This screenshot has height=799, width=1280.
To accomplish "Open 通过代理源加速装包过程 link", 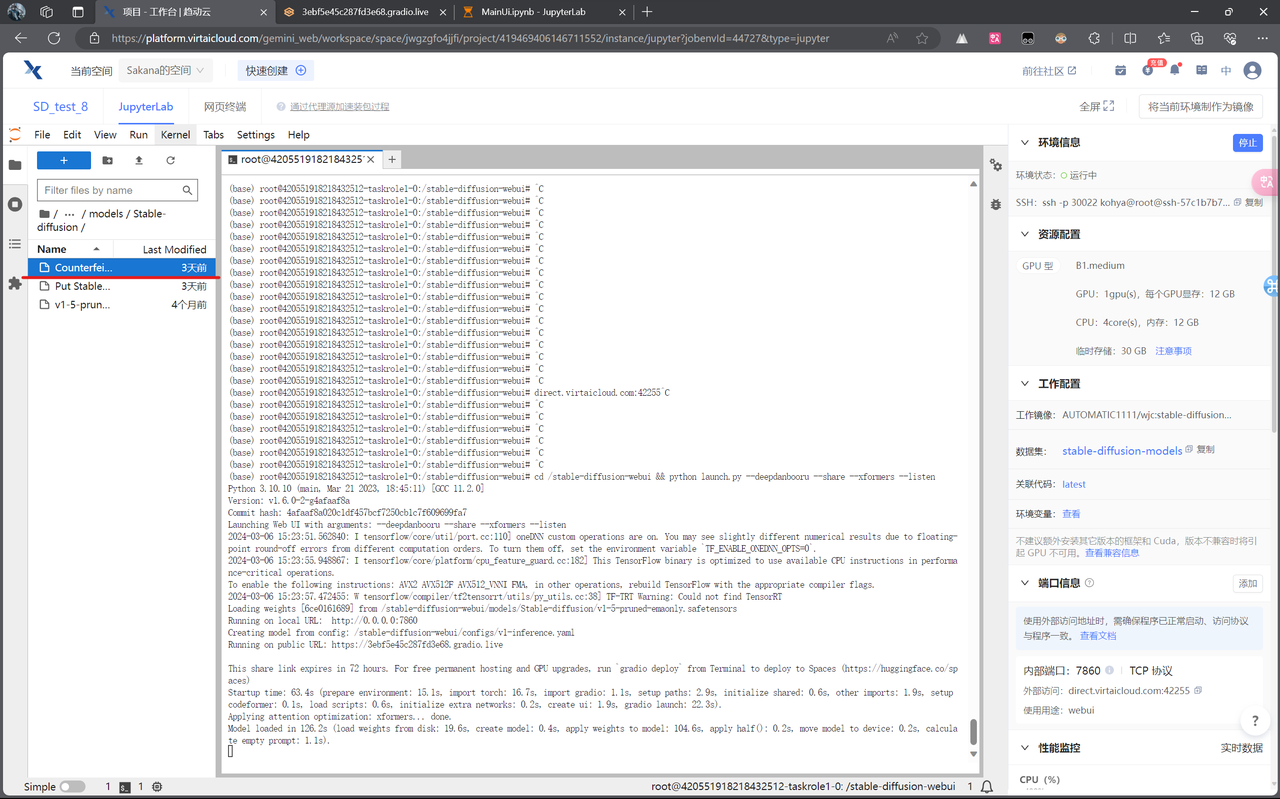I will pos(339,107).
